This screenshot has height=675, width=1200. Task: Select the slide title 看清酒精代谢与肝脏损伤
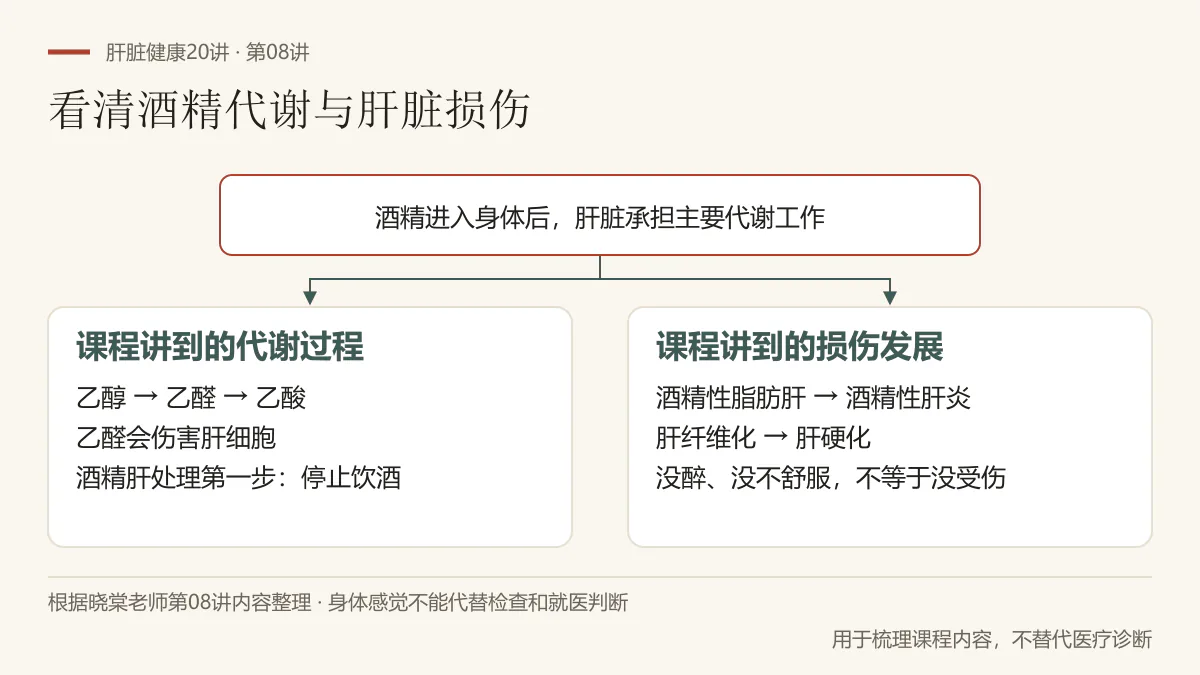pos(289,111)
